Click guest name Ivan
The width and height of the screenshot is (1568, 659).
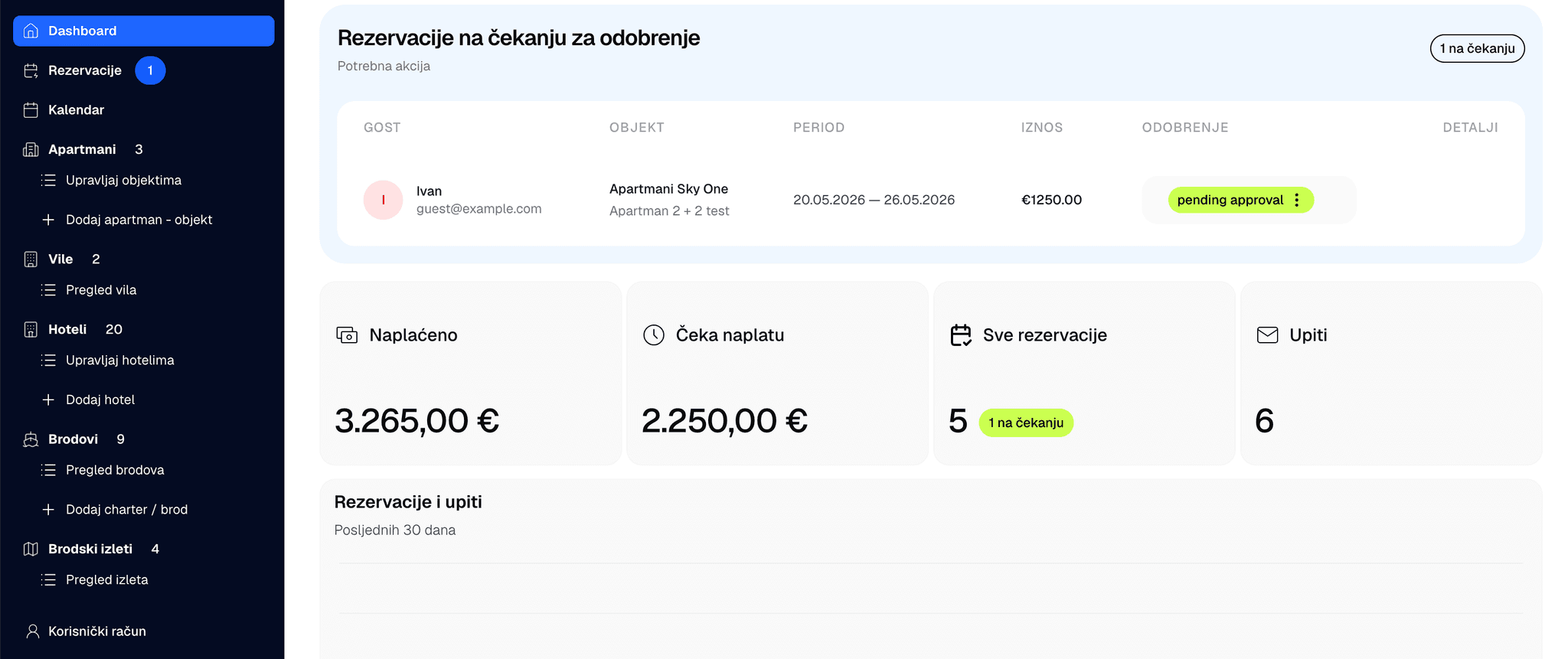click(x=429, y=191)
